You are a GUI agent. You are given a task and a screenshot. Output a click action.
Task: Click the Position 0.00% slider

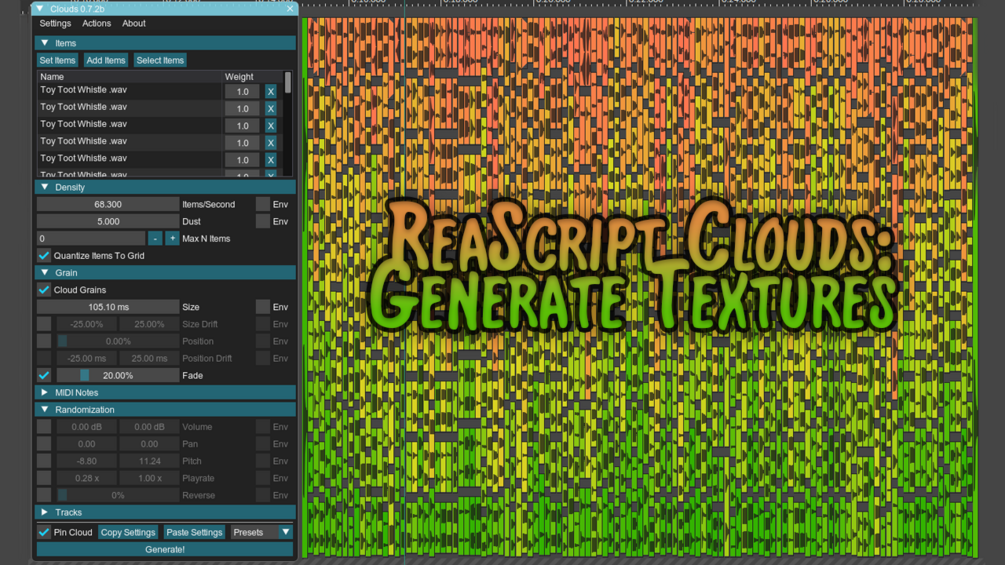point(118,341)
